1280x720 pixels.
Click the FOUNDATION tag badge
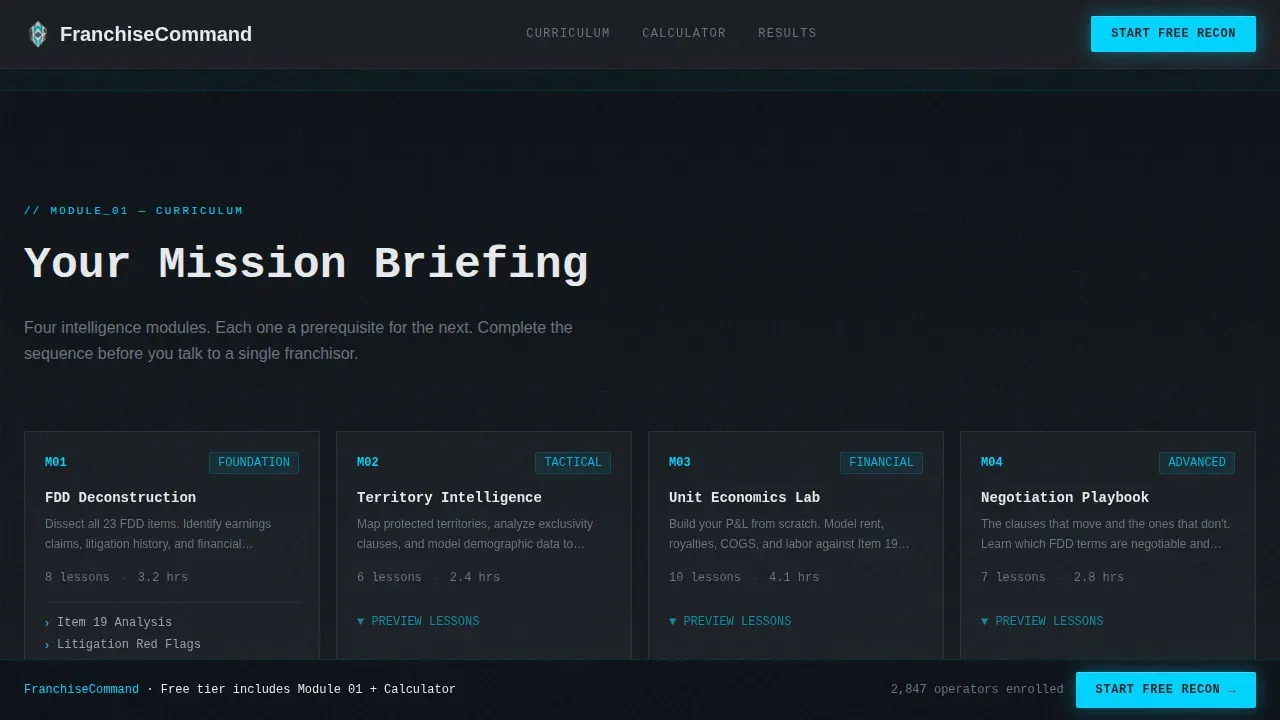pos(254,462)
